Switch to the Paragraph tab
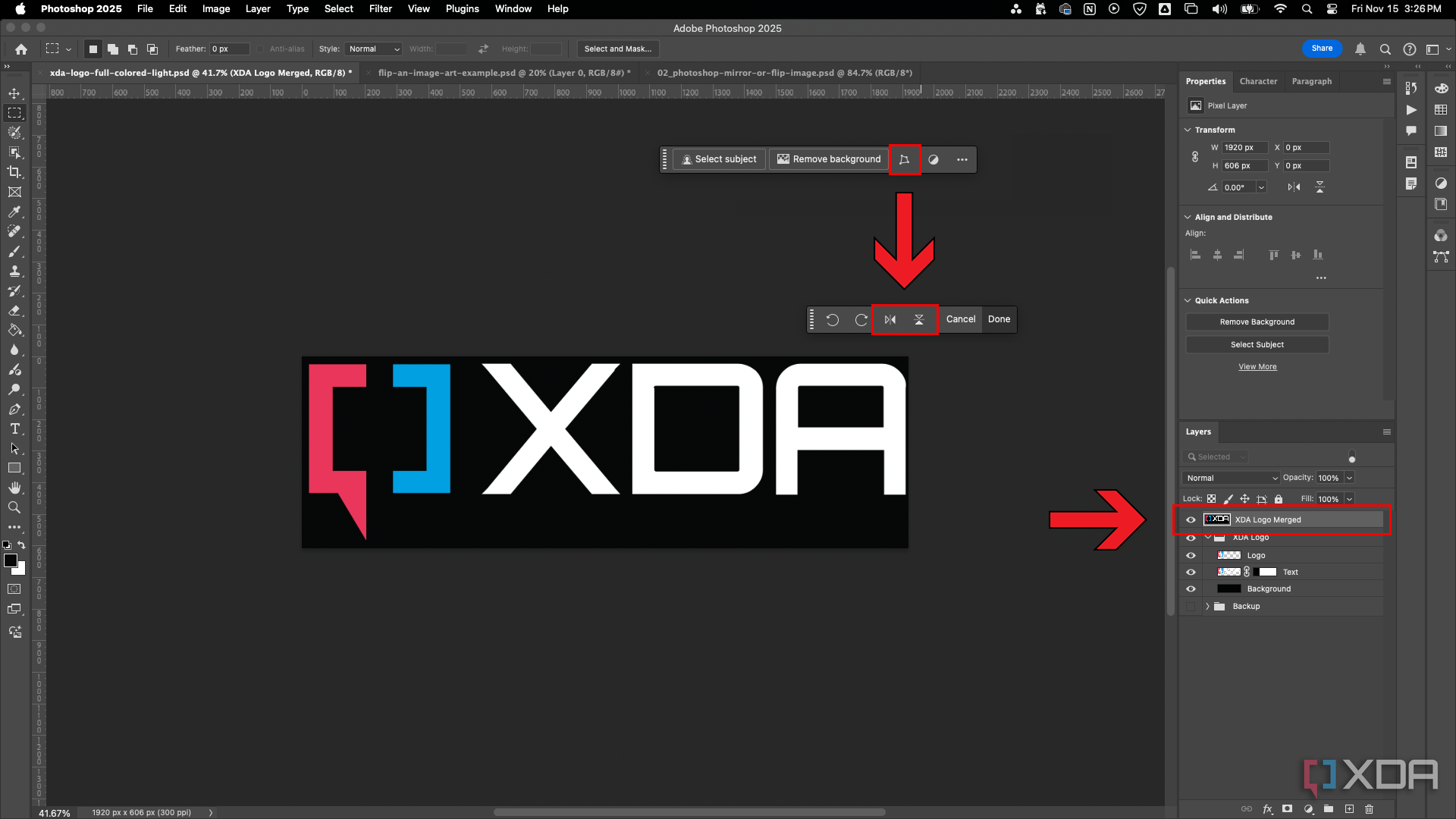The height and width of the screenshot is (819, 1456). (1312, 81)
